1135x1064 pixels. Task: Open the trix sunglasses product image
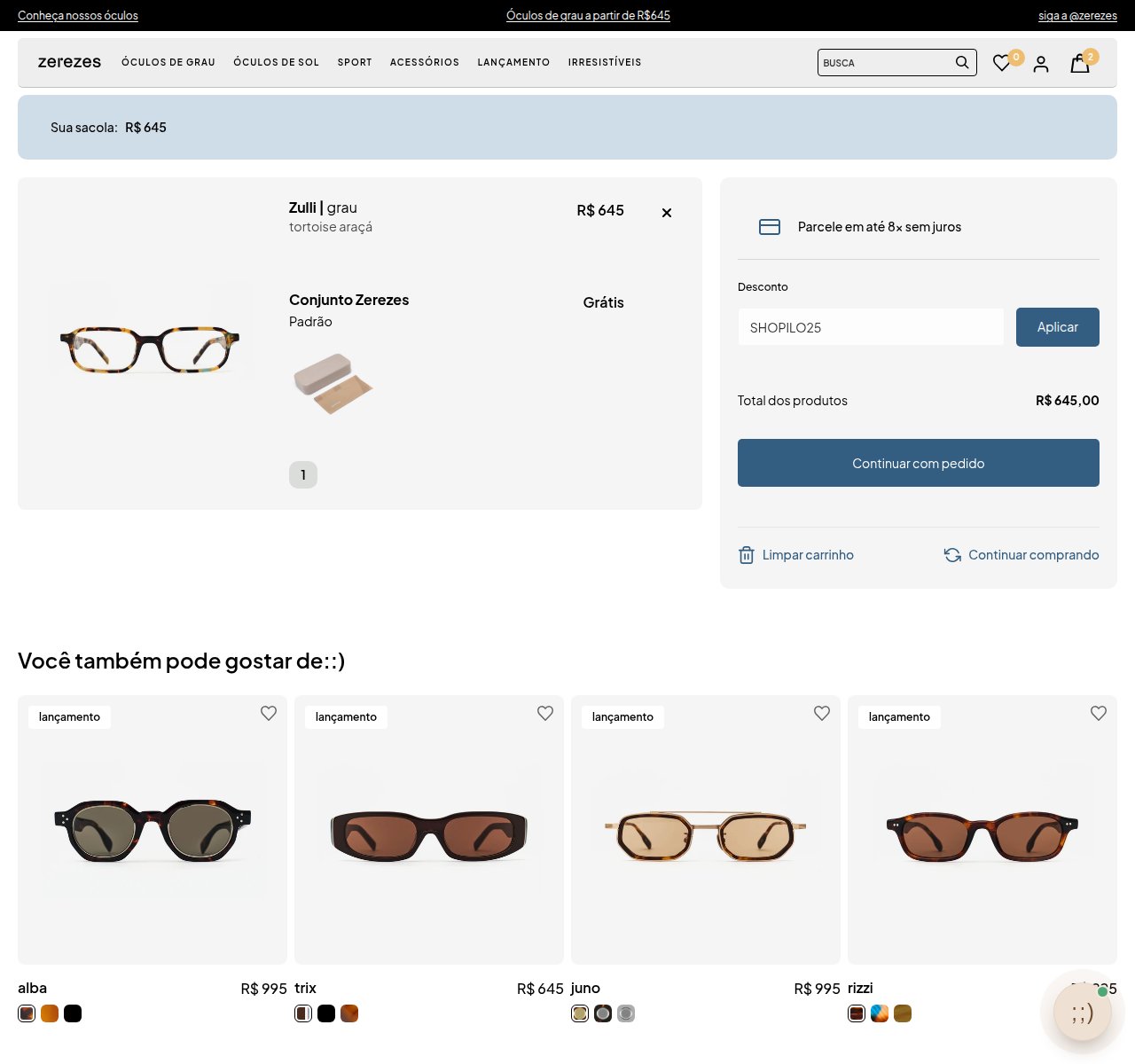429,830
